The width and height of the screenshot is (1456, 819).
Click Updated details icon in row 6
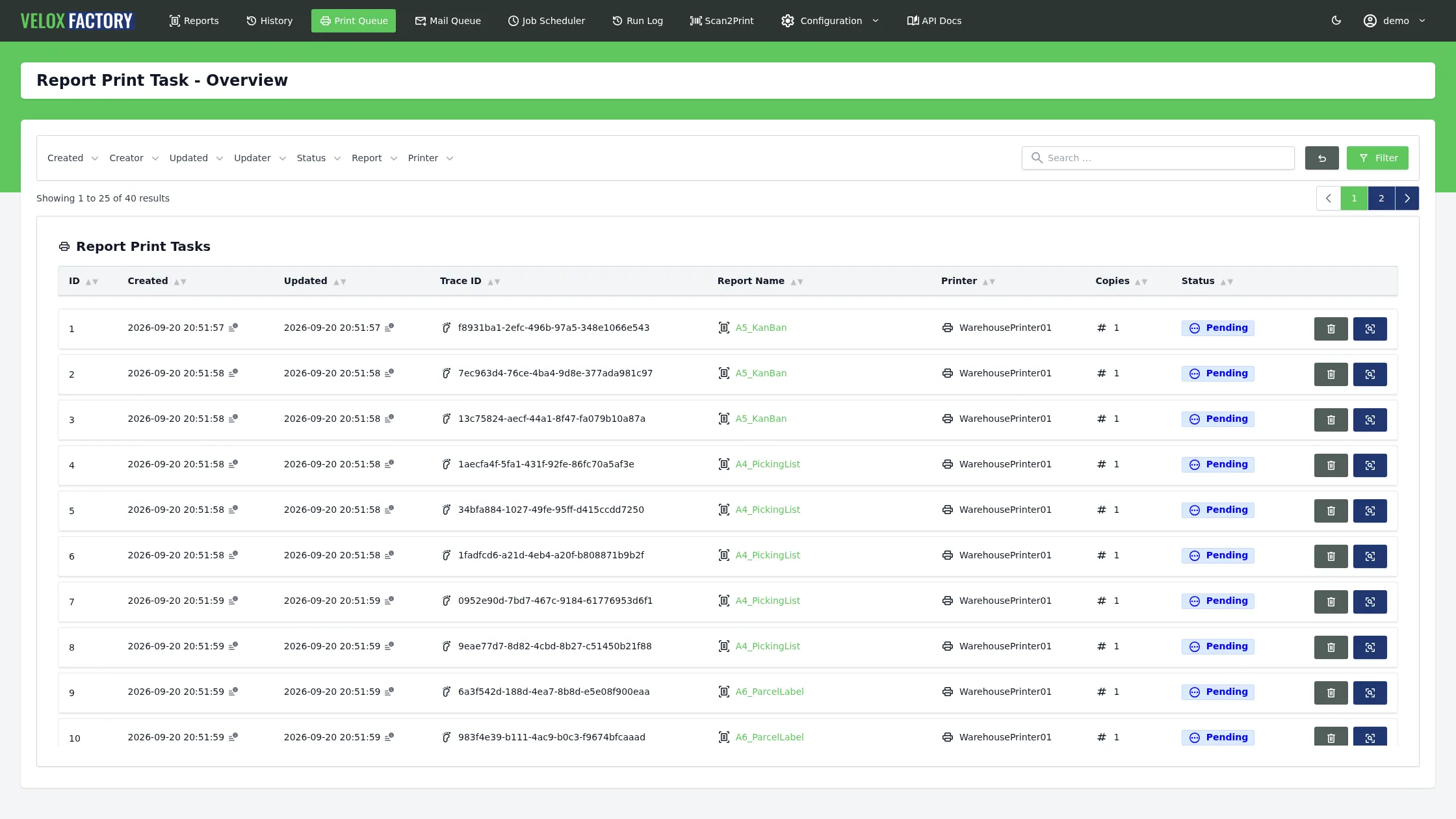389,555
